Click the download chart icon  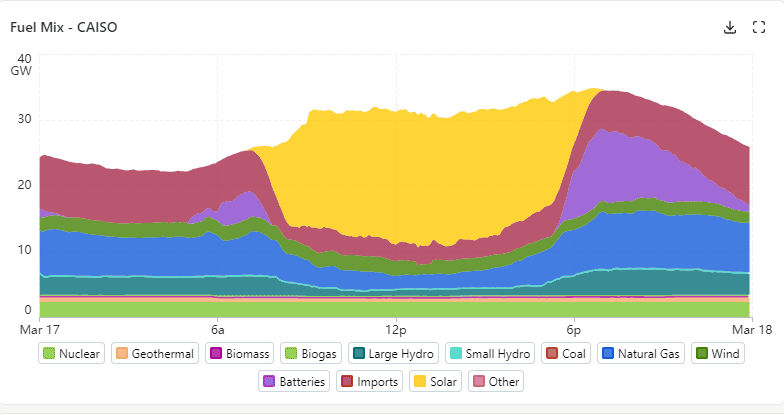pos(730,27)
